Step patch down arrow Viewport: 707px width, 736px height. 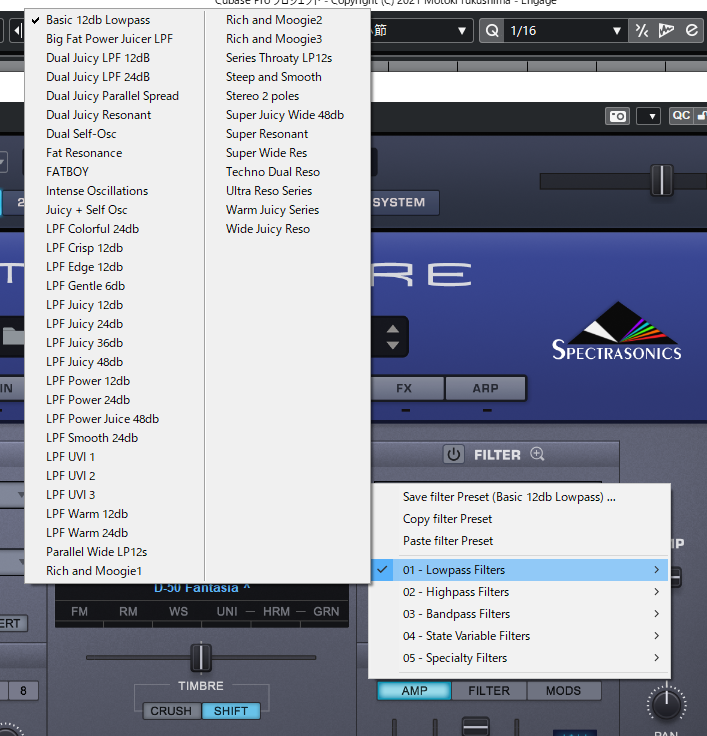[x=393, y=345]
